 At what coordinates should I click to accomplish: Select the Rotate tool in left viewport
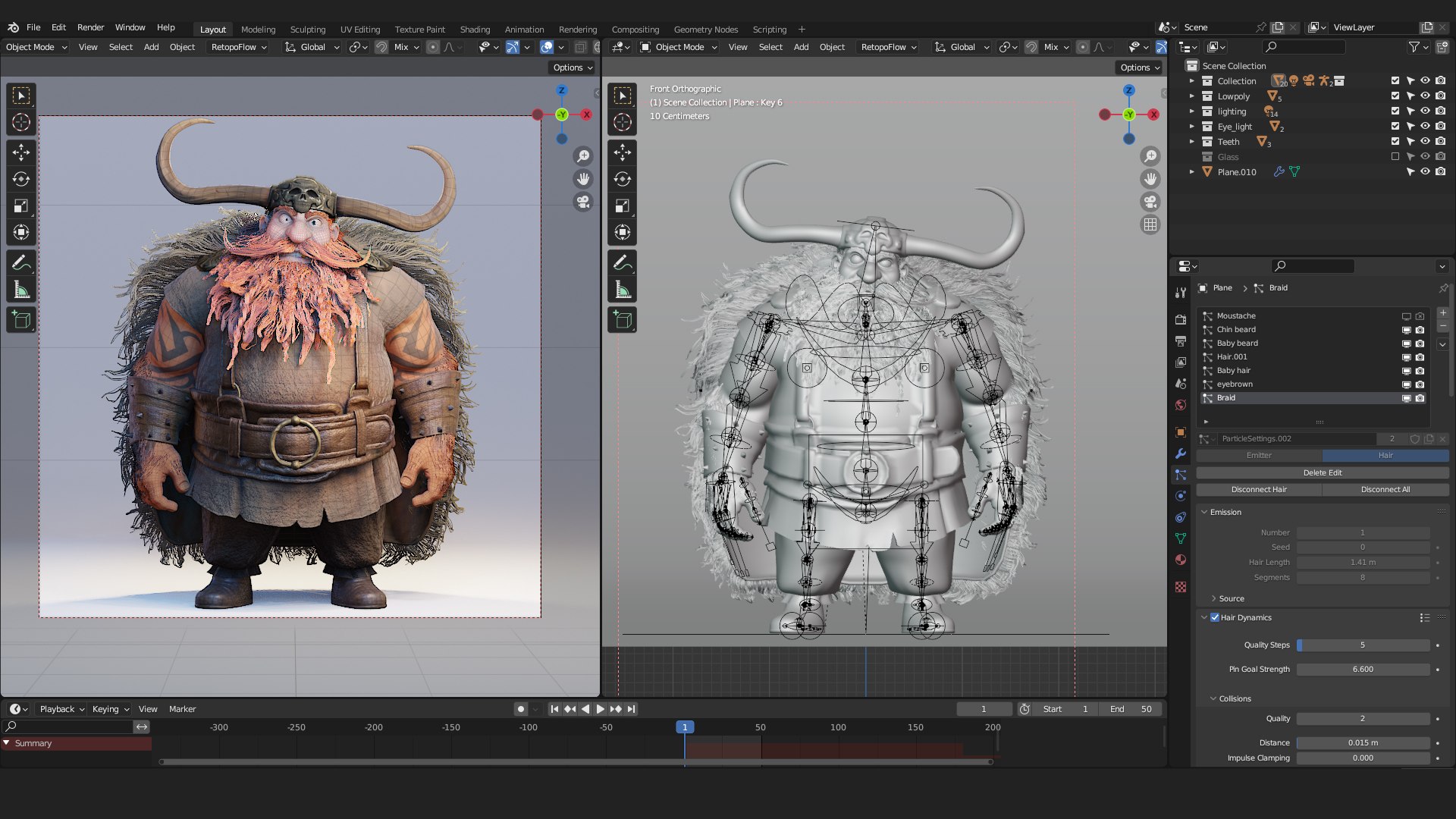[x=21, y=179]
